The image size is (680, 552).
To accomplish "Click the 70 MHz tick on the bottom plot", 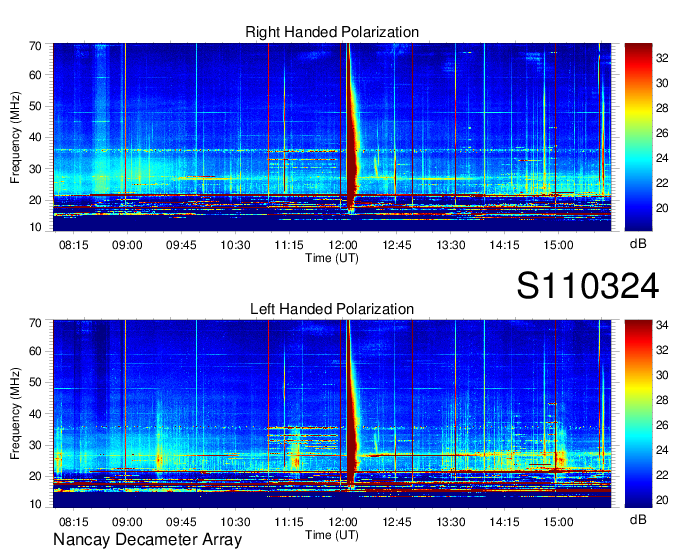I will (35, 323).
